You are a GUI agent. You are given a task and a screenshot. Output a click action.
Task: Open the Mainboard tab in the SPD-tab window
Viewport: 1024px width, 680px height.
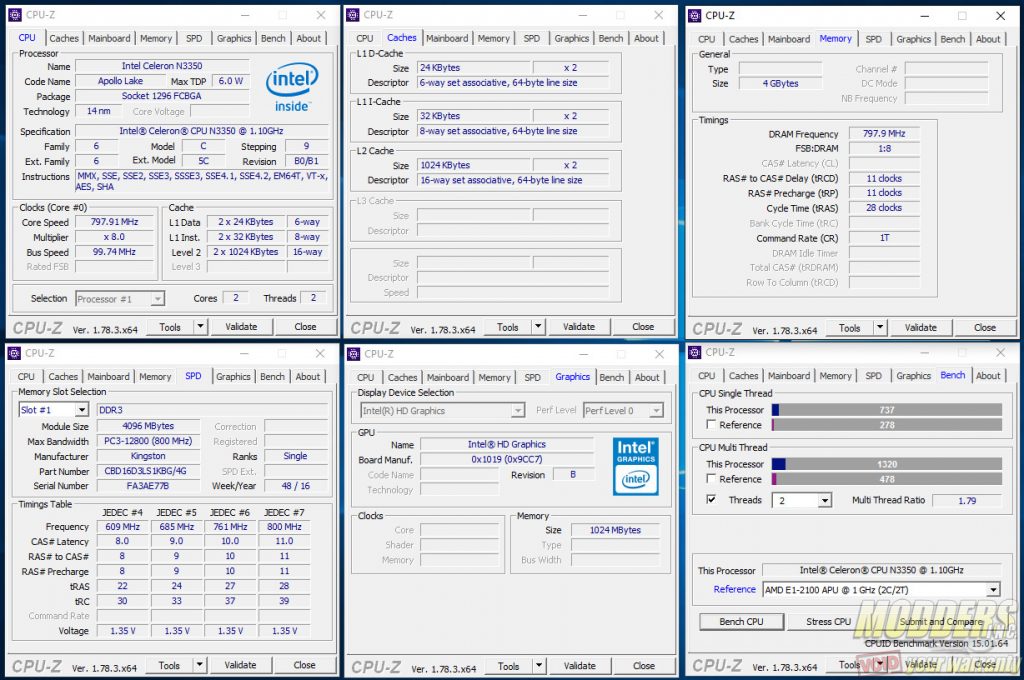pos(108,376)
